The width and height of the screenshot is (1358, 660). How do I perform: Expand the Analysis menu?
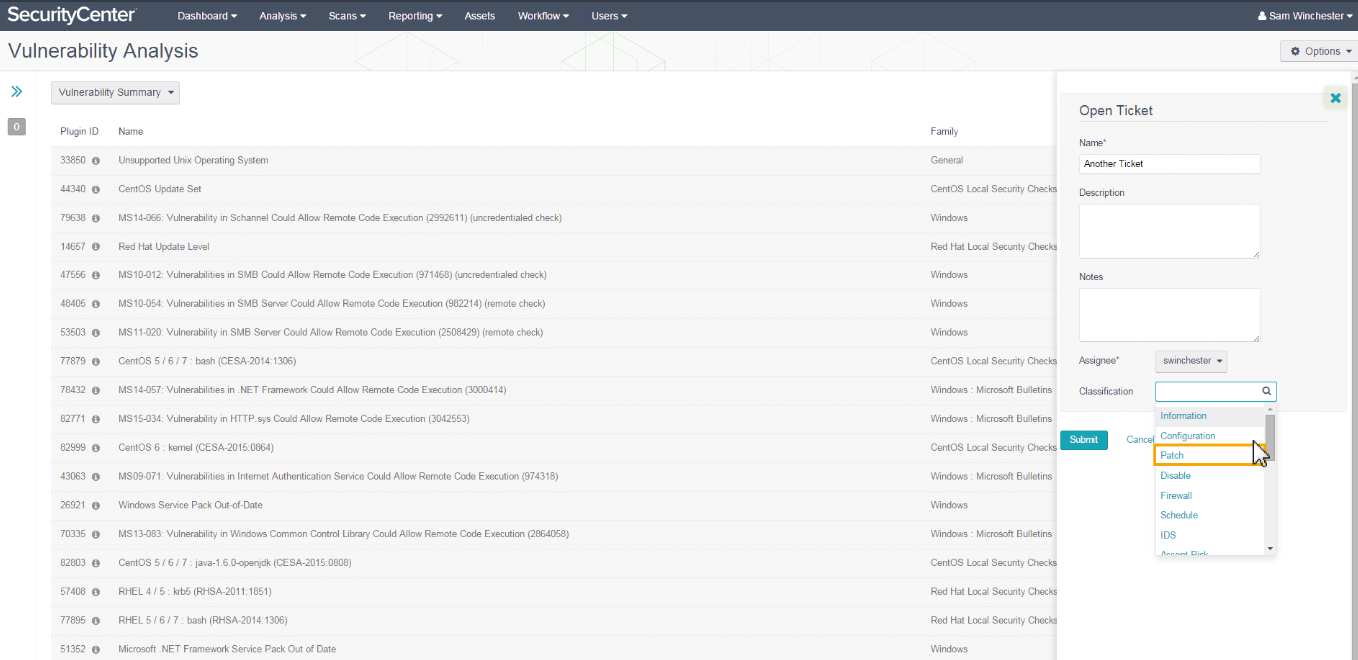283,16
